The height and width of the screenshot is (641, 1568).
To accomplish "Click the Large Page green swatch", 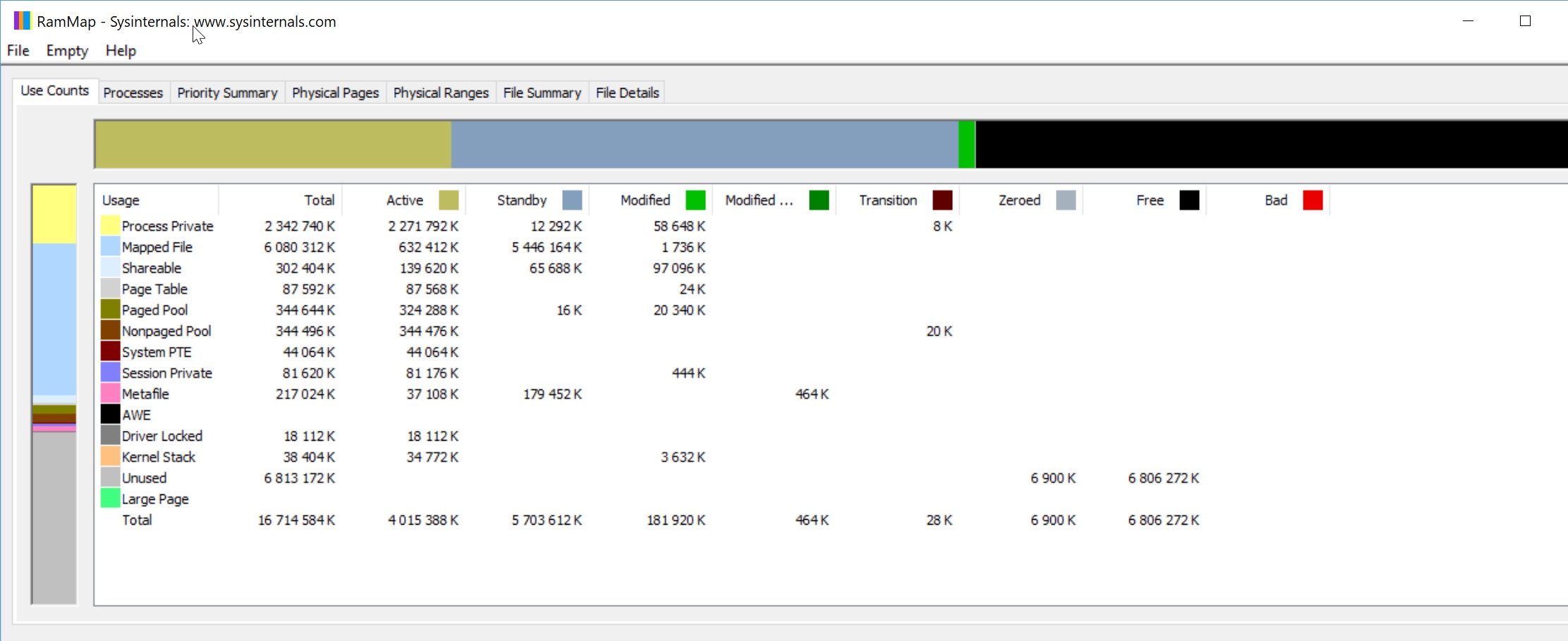I will 110,499.
